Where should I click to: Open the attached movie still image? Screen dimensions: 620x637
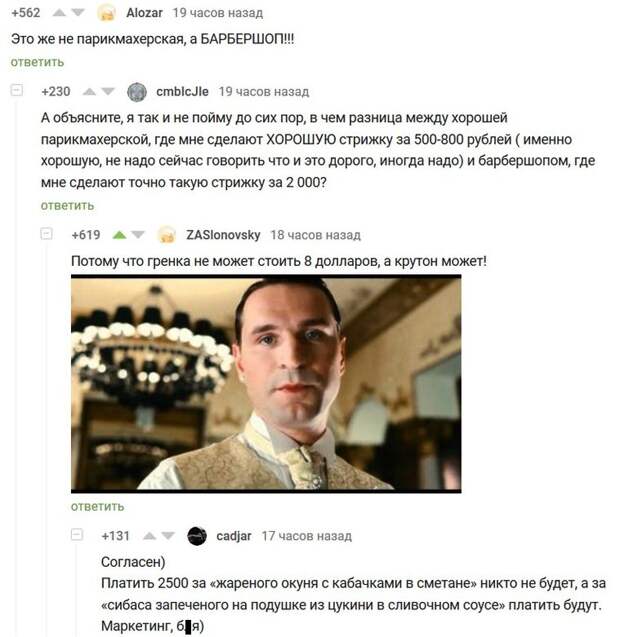(266, 384)
